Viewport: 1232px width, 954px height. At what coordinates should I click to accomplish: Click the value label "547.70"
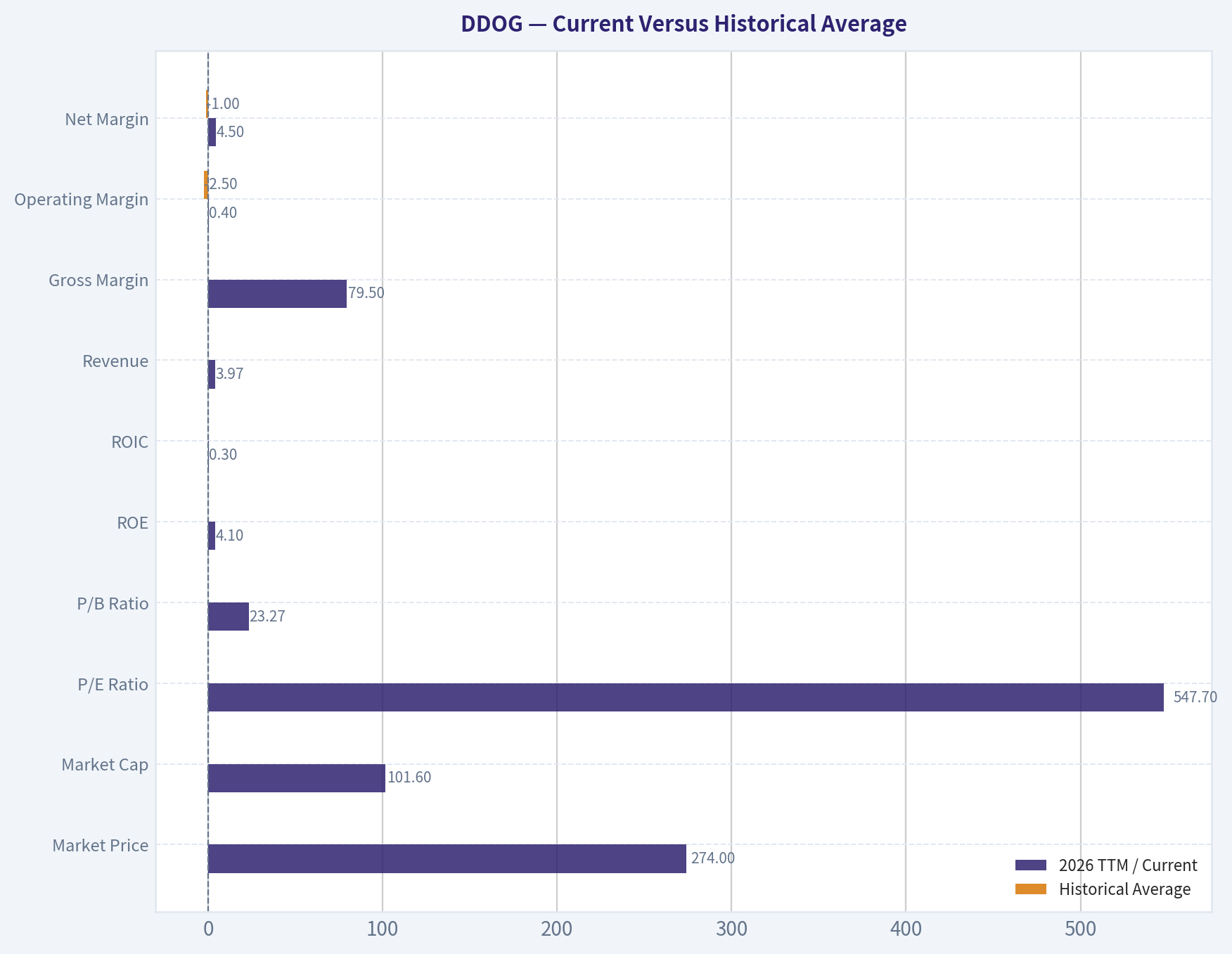1195,697
